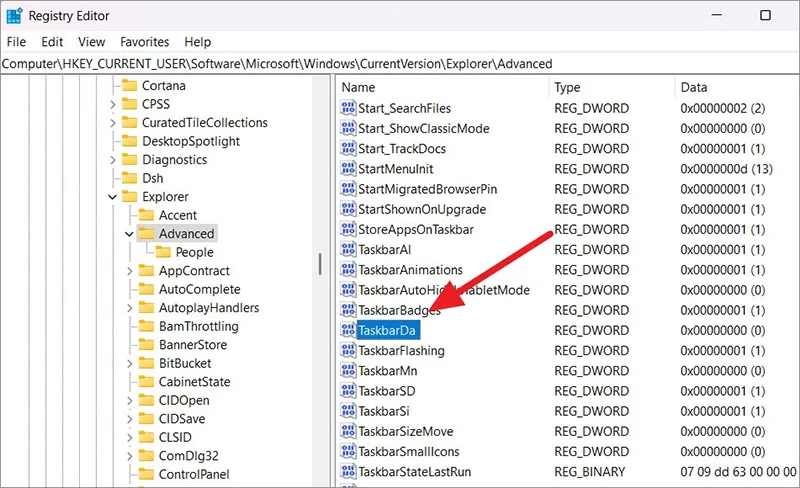Open the Edit menu
Viewport: 800px width, 488px height.
(52, 42)
